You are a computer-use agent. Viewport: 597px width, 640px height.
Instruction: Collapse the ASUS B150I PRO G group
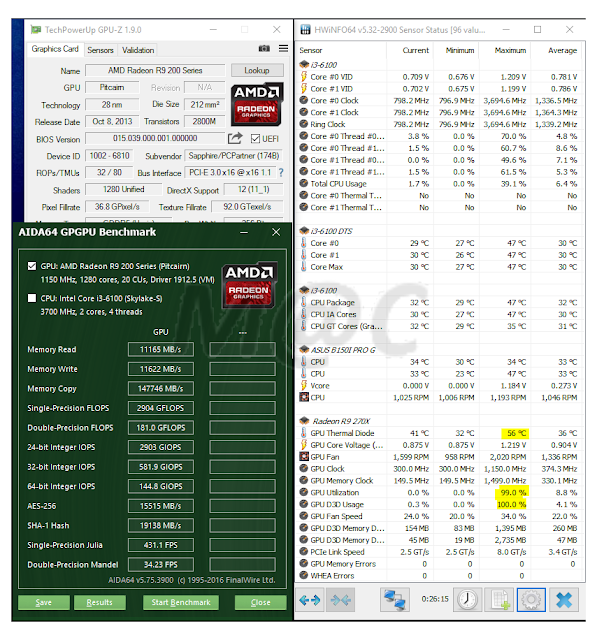(304, 350)
